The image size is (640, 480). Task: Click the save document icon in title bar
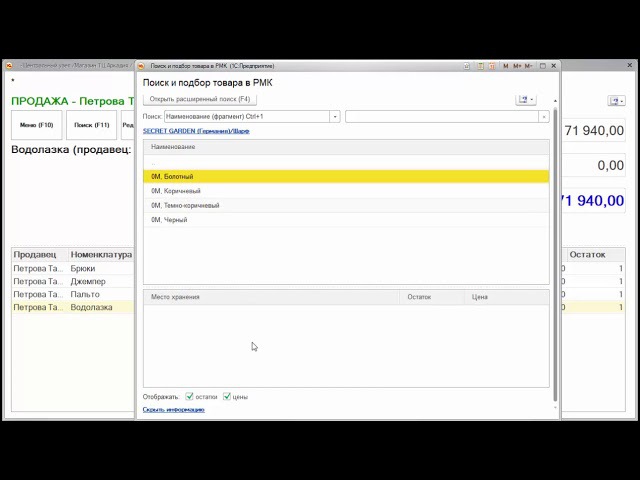tap(467, 66)
